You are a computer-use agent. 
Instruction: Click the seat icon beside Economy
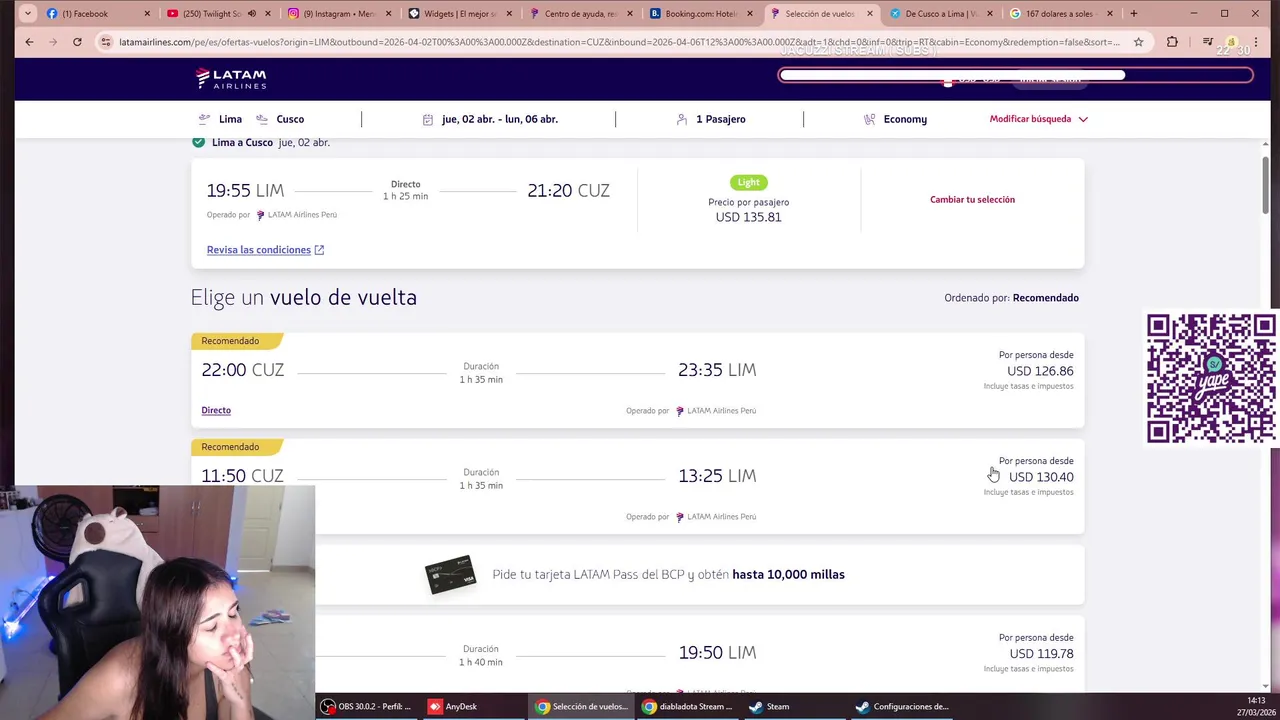(870, 119)
